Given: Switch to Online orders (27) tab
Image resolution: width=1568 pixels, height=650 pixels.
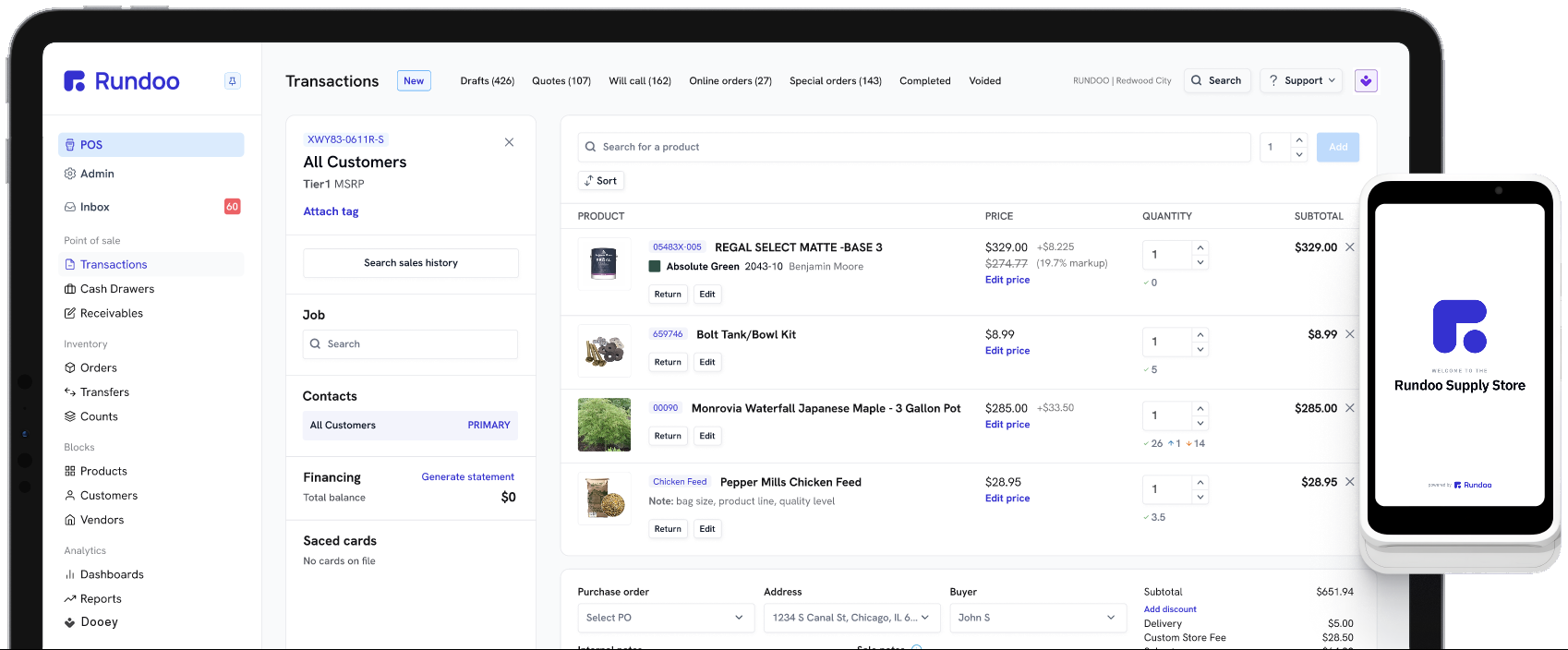Looking at the screenshot, I should tap(730, 81).
